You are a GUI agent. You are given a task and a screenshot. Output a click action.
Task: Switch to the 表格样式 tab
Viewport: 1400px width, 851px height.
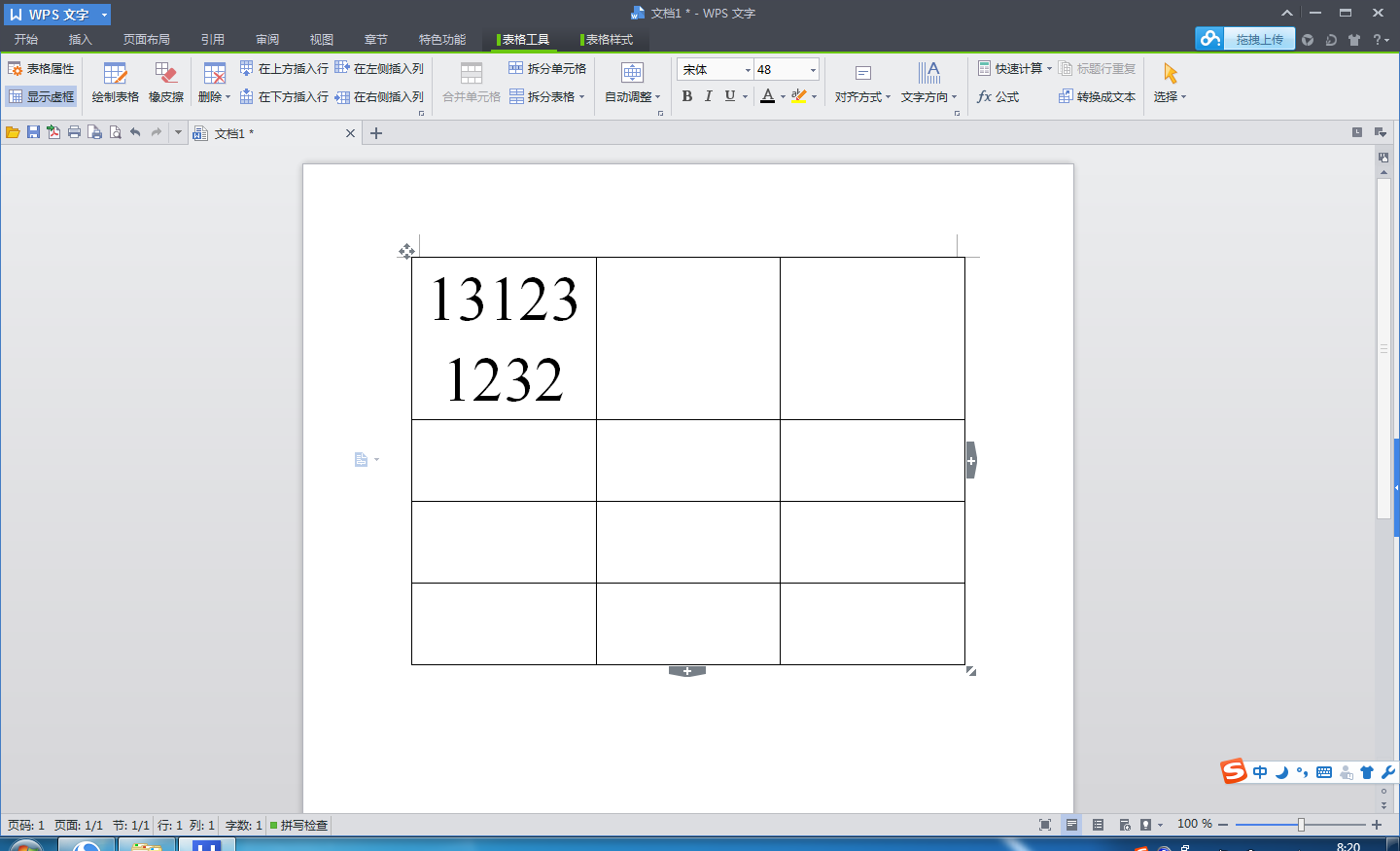[x=608, y=40]
